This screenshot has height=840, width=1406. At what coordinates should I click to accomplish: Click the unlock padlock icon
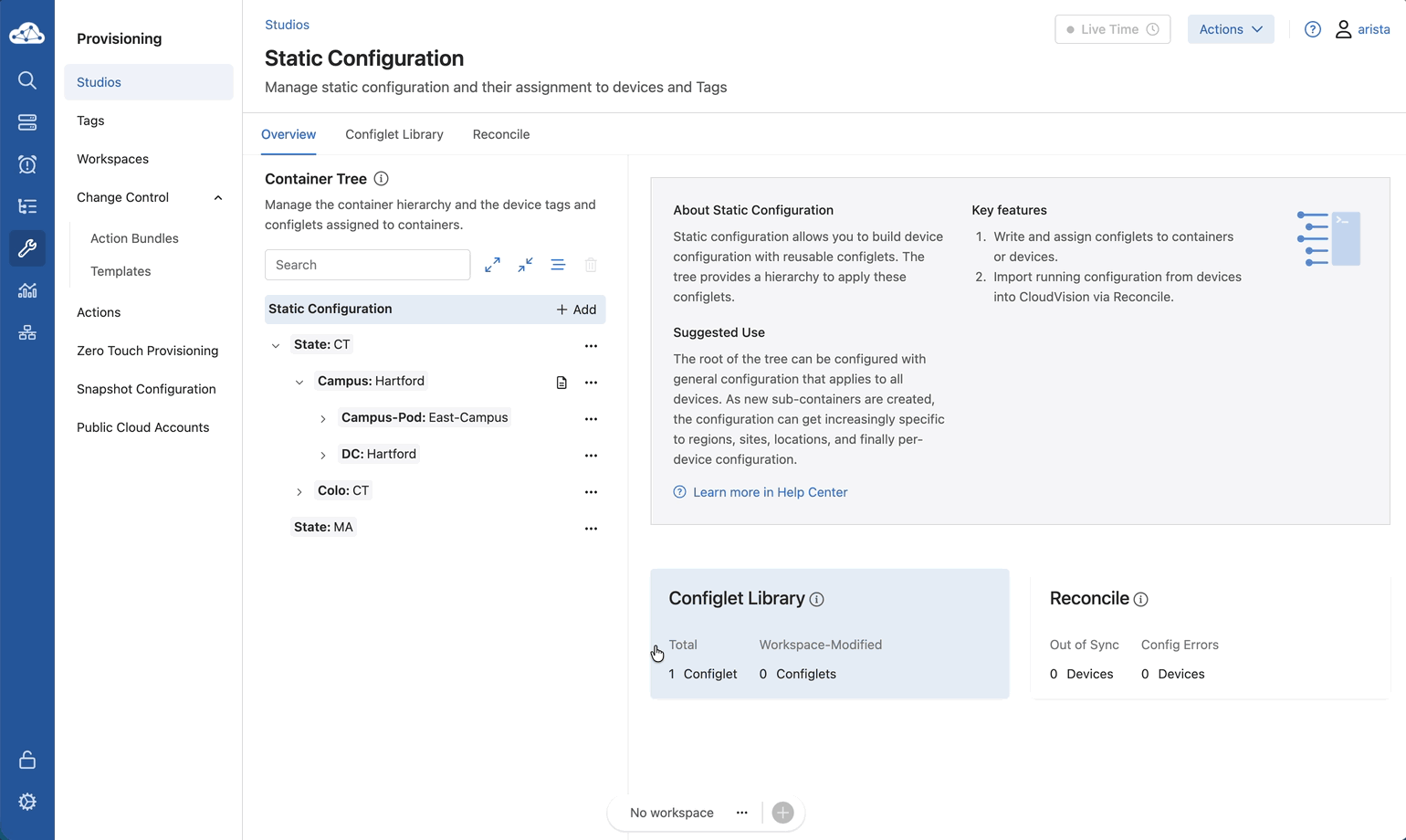[x=27, y=760]
